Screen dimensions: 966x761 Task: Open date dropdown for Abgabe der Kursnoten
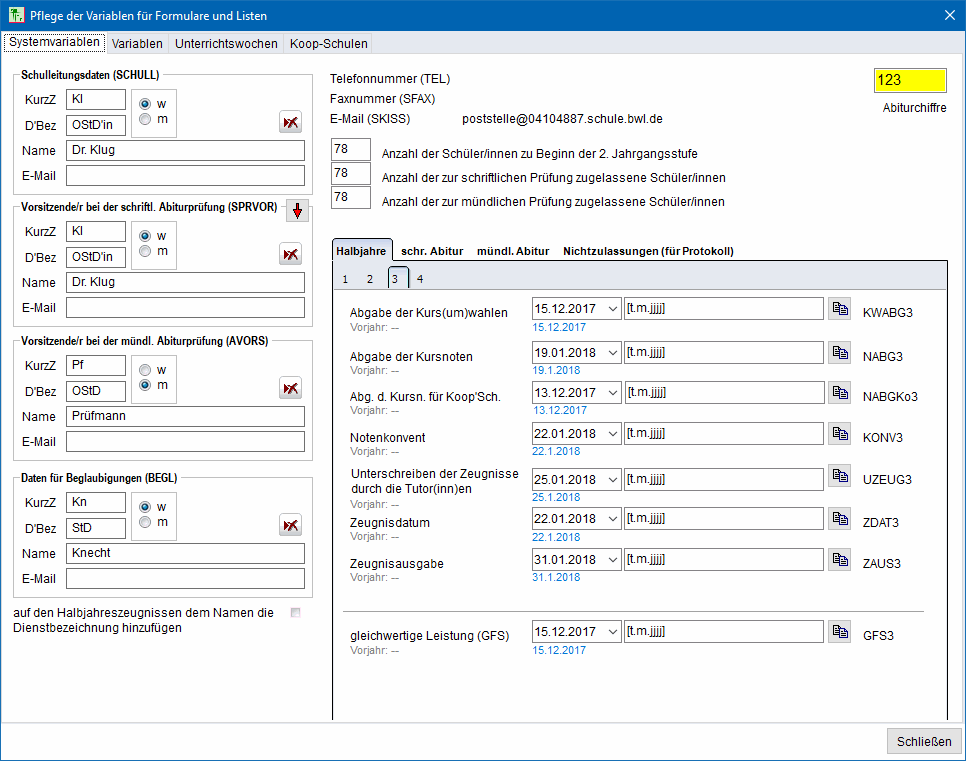click(612, 351)
